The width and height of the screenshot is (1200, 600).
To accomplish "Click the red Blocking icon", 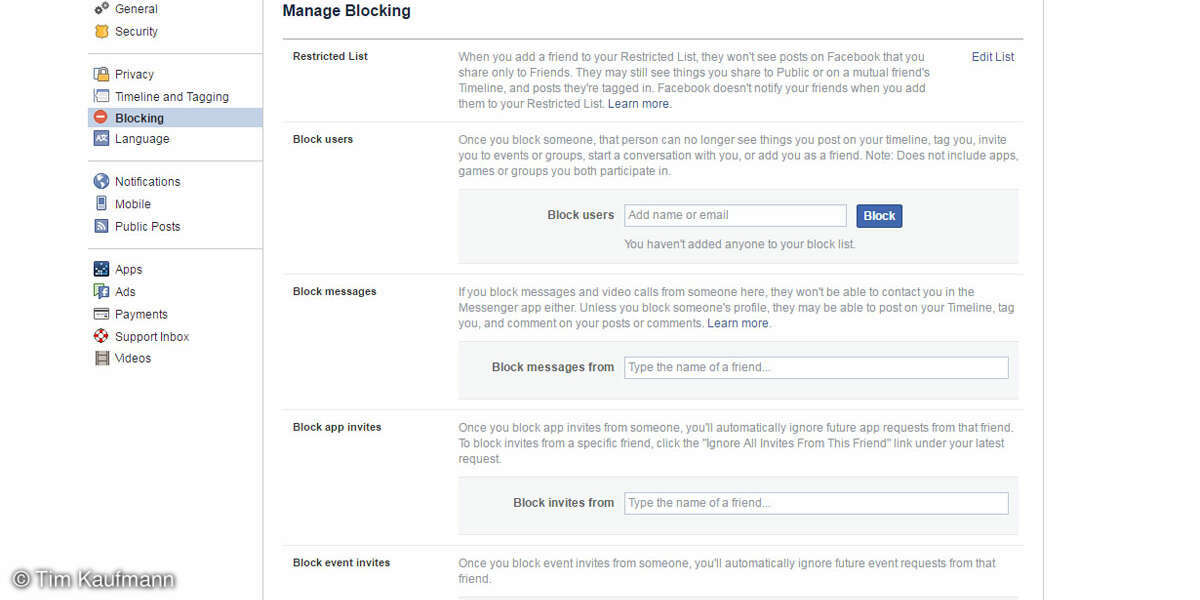I will point(101,118).
